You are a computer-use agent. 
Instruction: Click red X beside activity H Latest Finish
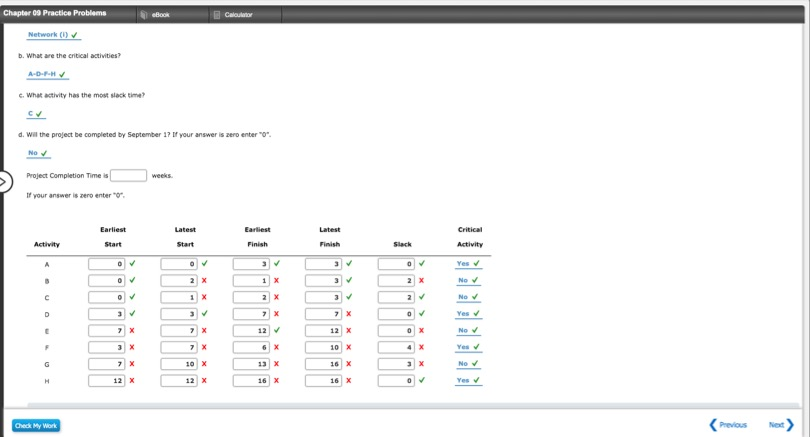coord(349,380)
